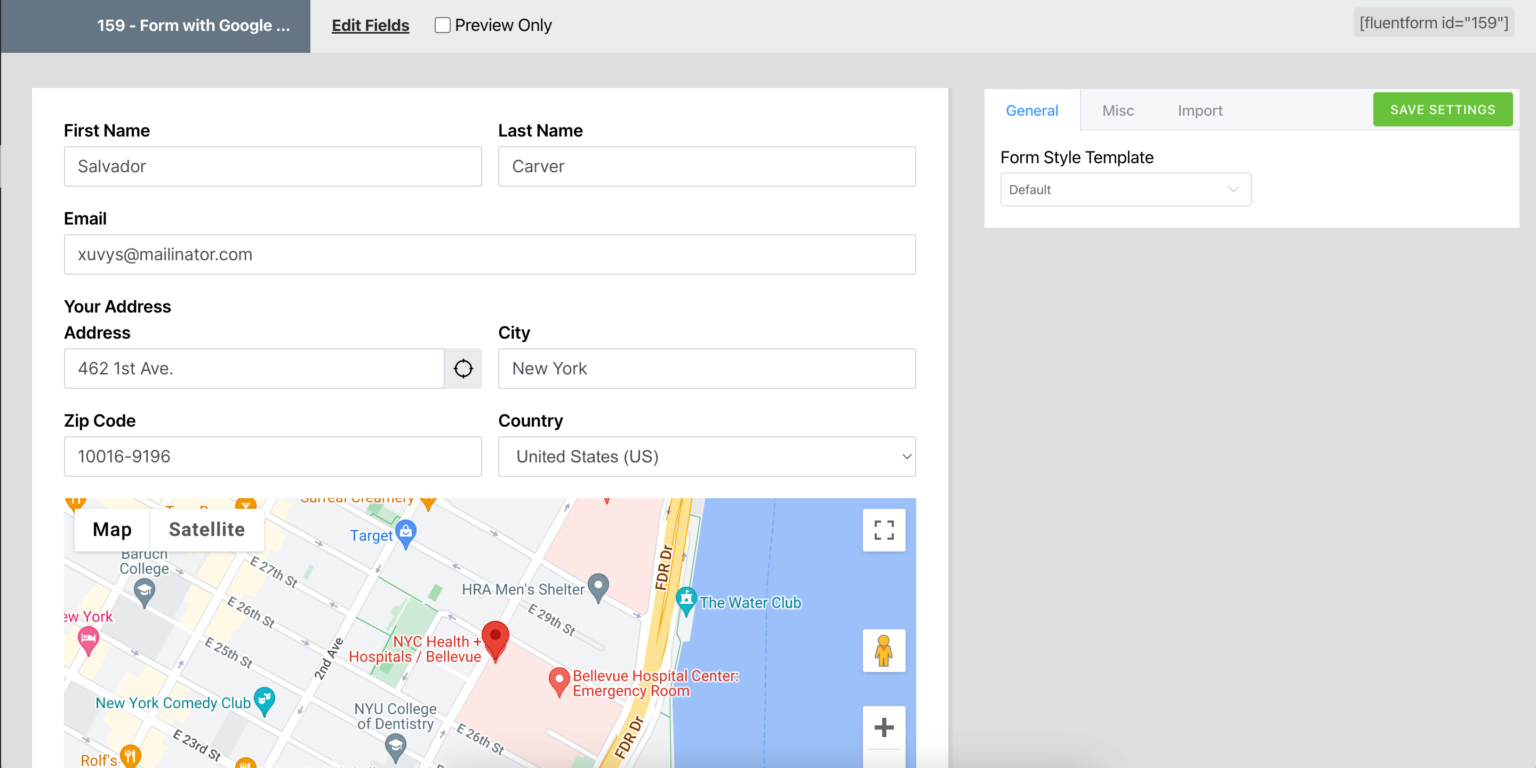Image resolution: width=1536 pixels, height=768 pixels.
Task: Select the Pegman Street View icon
Action: point(884,650)
